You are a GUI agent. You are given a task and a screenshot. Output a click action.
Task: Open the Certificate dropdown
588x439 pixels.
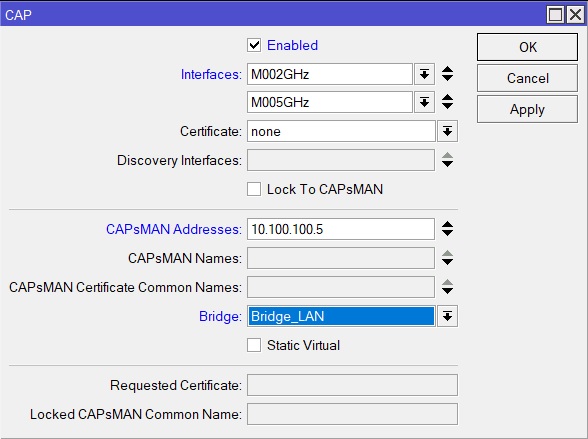(447, 131)
